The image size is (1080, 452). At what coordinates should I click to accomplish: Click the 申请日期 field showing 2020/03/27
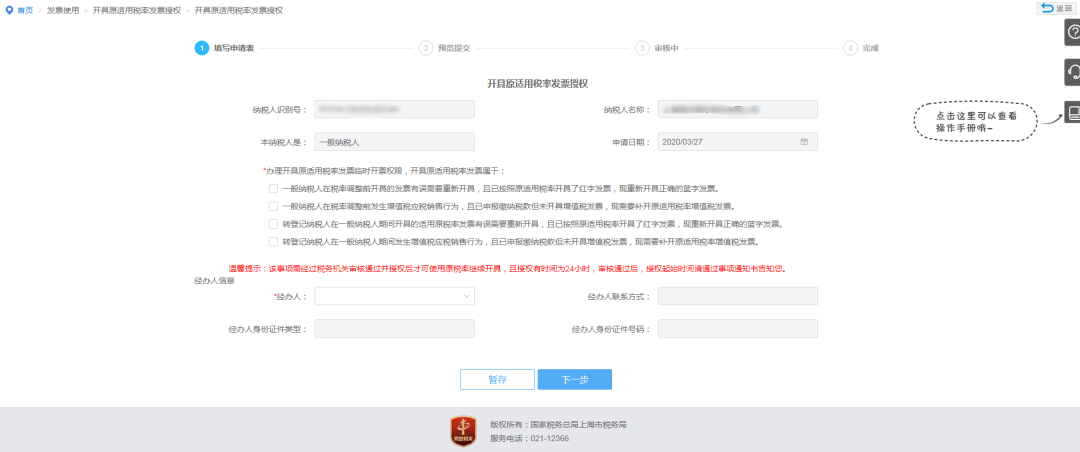pyautogui.click(x=738, y=141)
